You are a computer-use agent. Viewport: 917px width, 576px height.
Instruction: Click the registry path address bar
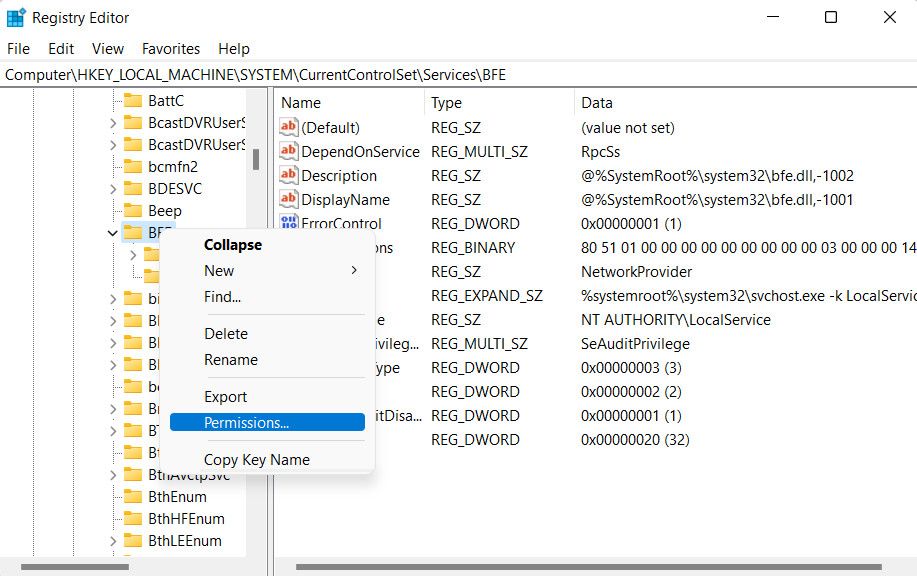(x=458, y=75)
